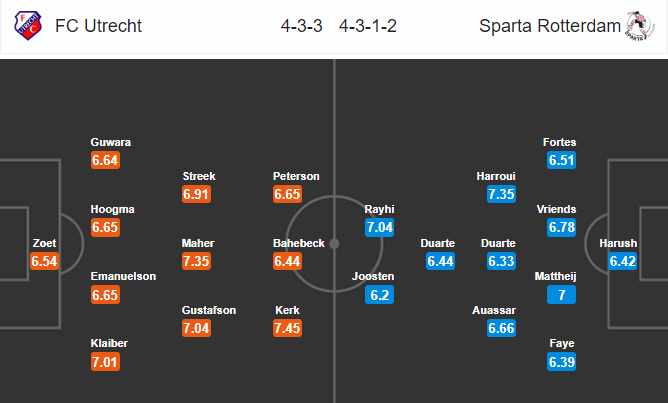Click the FC Utrecht club crest
This screenshot has width=668, height=403.
click(x=28, y=26)
